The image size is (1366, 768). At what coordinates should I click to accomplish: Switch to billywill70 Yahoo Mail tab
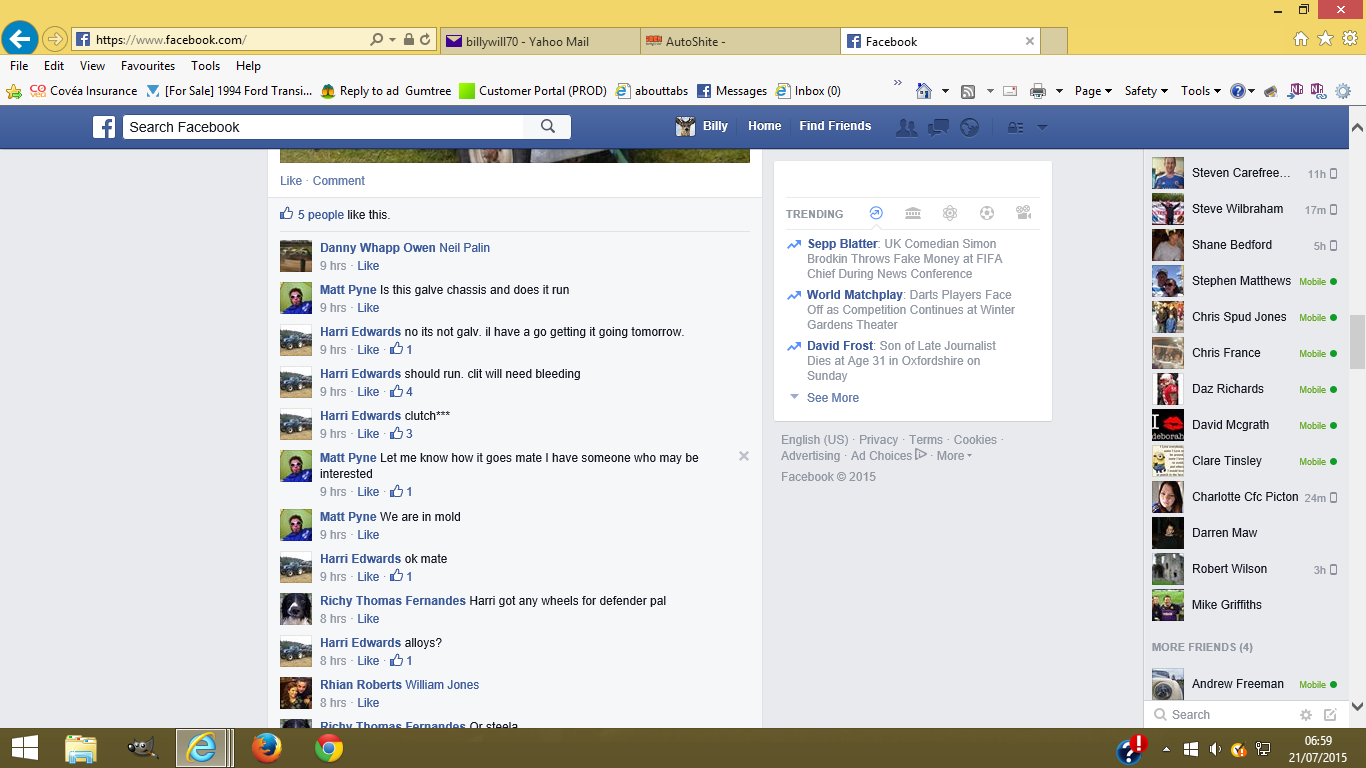pyautogui.click(x=539, y=41)
